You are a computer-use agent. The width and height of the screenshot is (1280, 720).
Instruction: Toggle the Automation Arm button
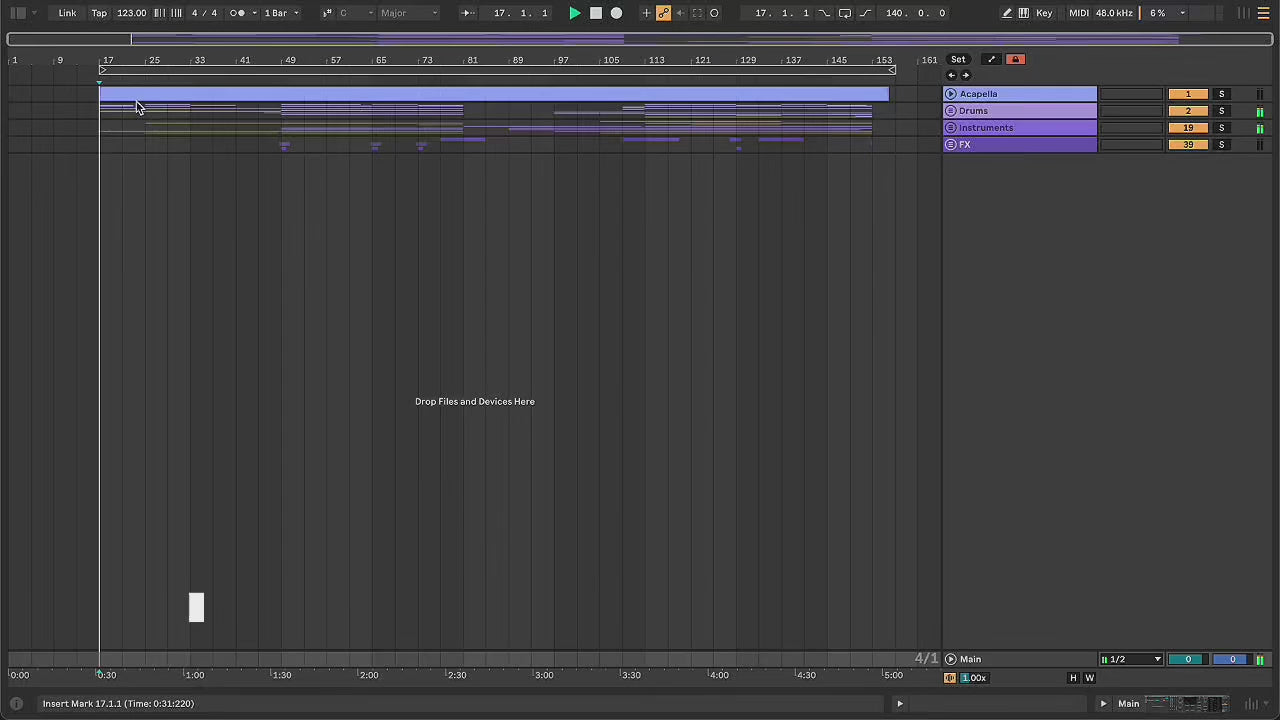tap(663, 13)
